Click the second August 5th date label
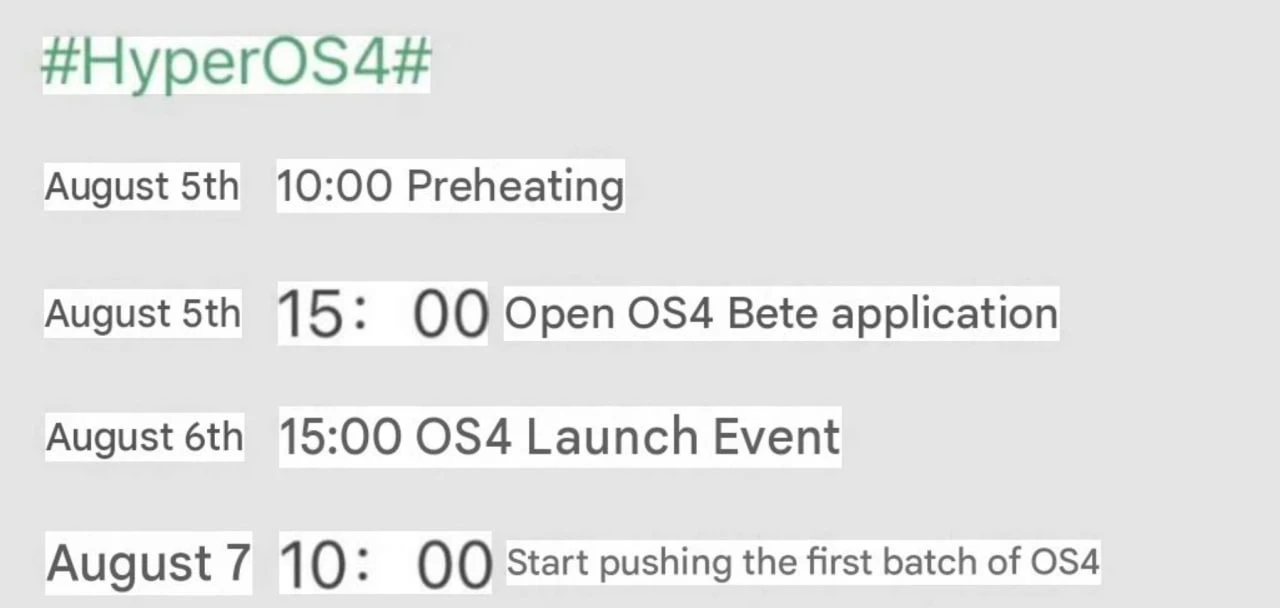 pos(143,314)
